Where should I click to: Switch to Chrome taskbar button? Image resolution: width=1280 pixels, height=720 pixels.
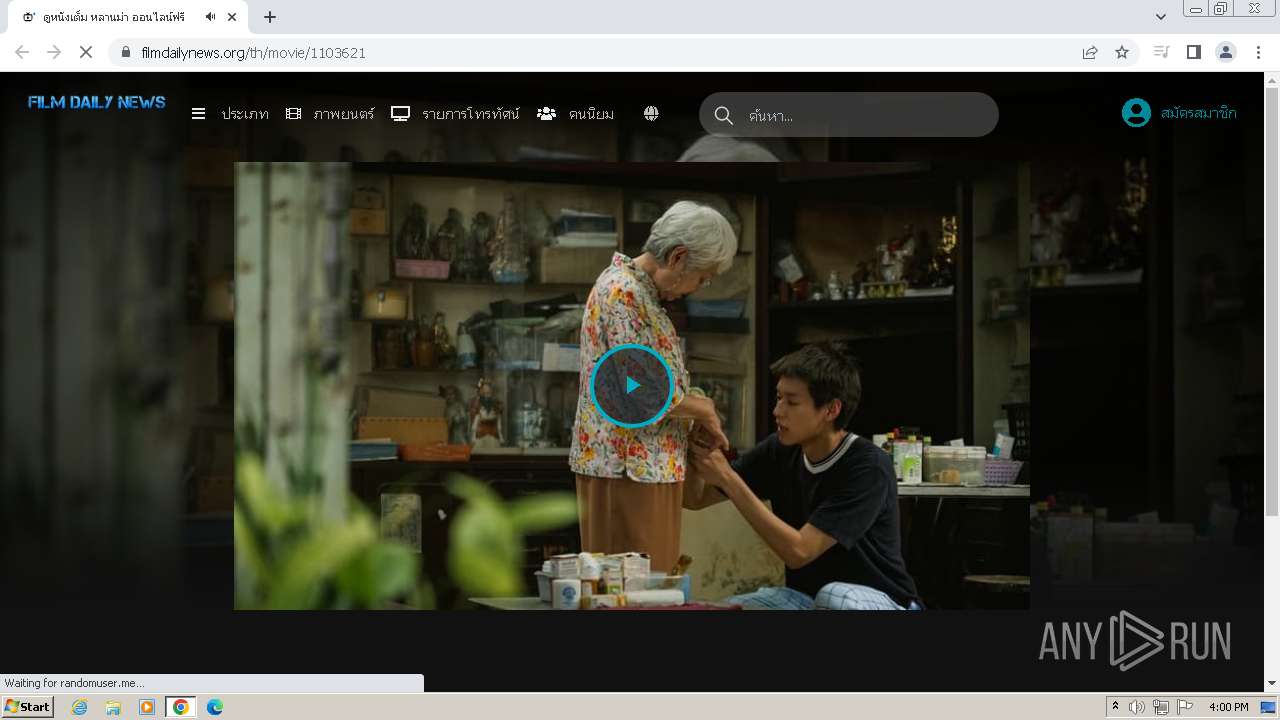181,707
